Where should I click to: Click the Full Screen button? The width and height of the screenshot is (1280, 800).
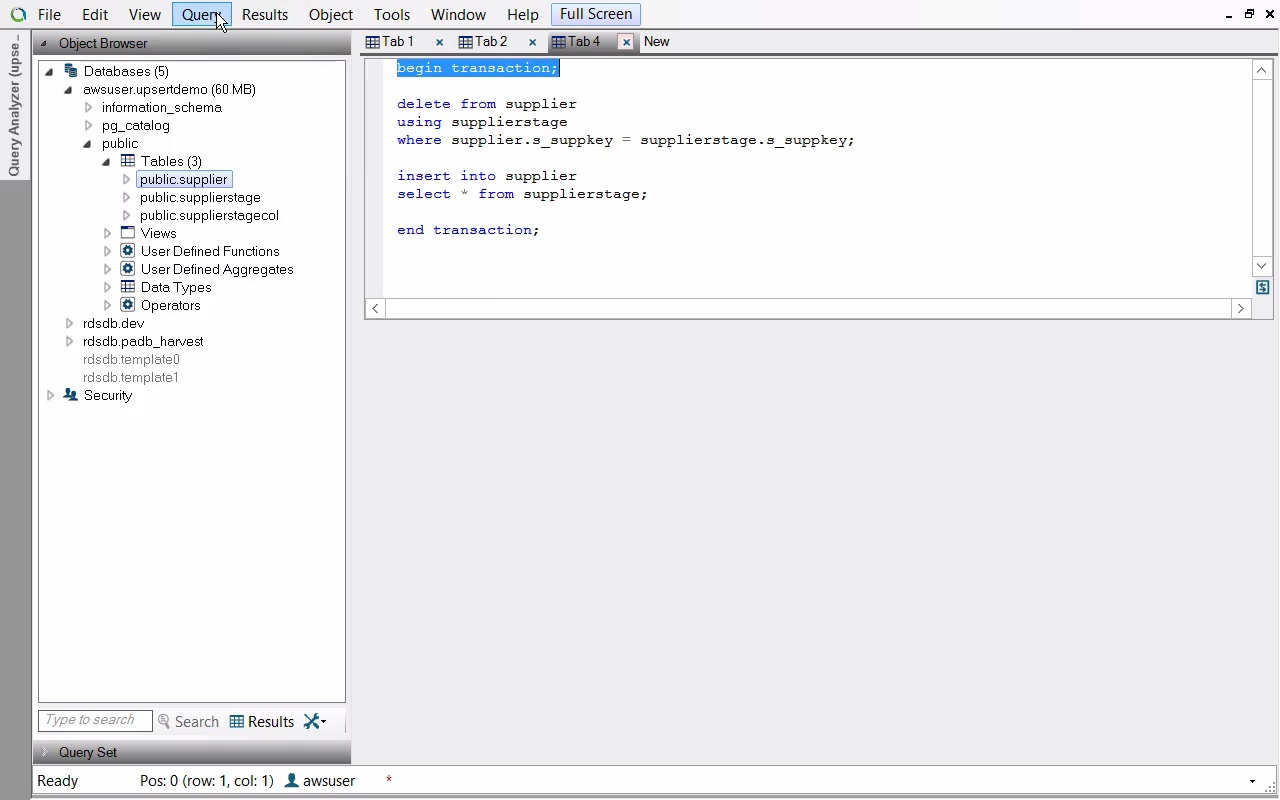[596, 14]
